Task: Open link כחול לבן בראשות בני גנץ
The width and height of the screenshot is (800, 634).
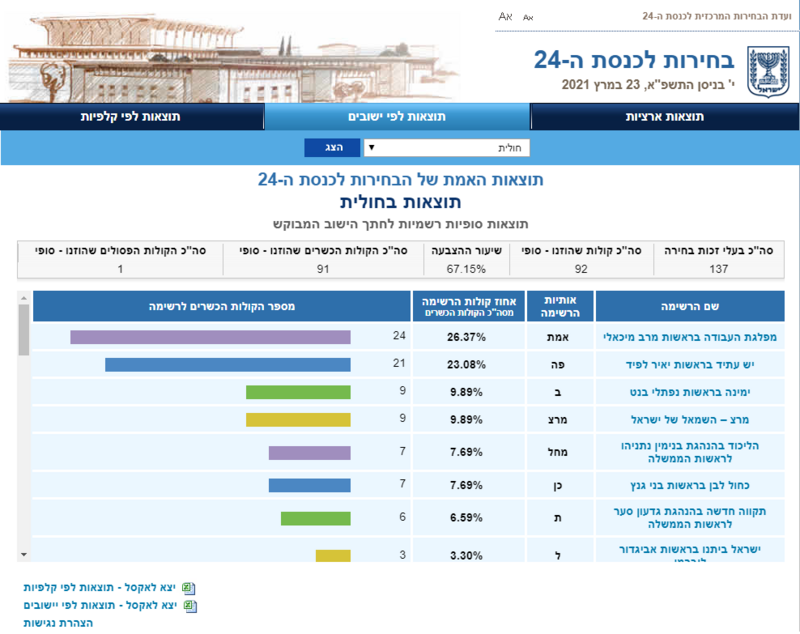Action: click(690, 485)
